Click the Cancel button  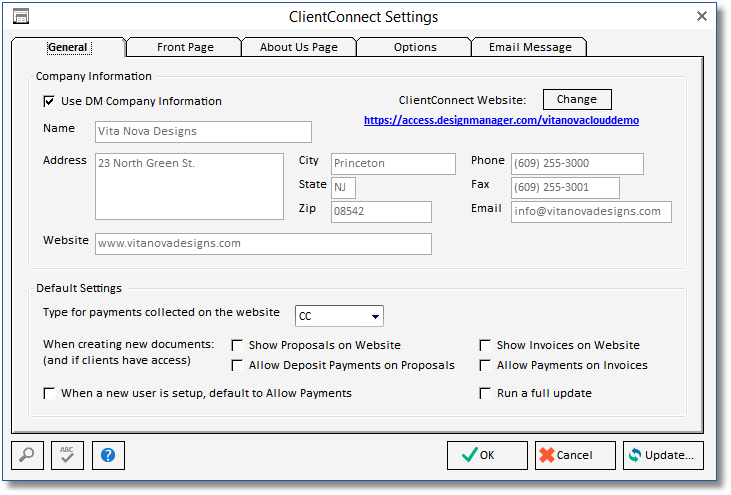575,455
